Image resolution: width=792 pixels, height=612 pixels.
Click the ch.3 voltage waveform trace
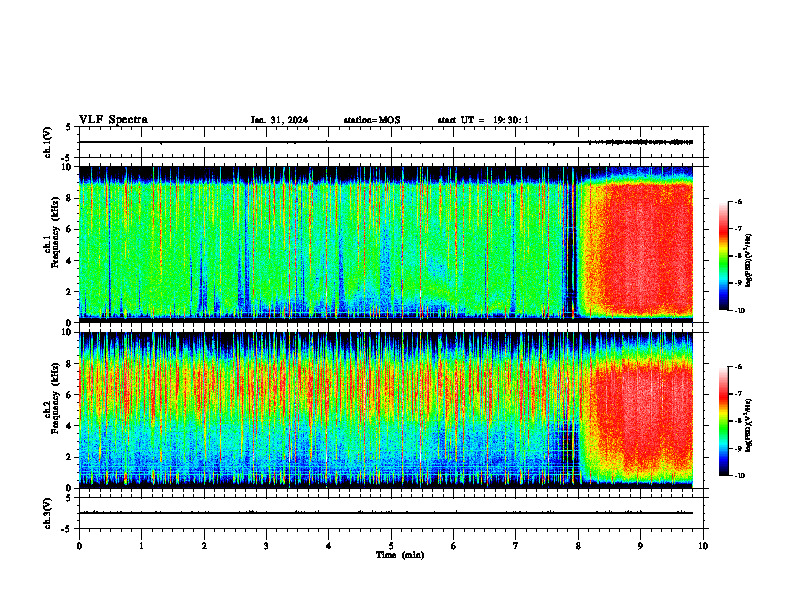coord(386,513)
